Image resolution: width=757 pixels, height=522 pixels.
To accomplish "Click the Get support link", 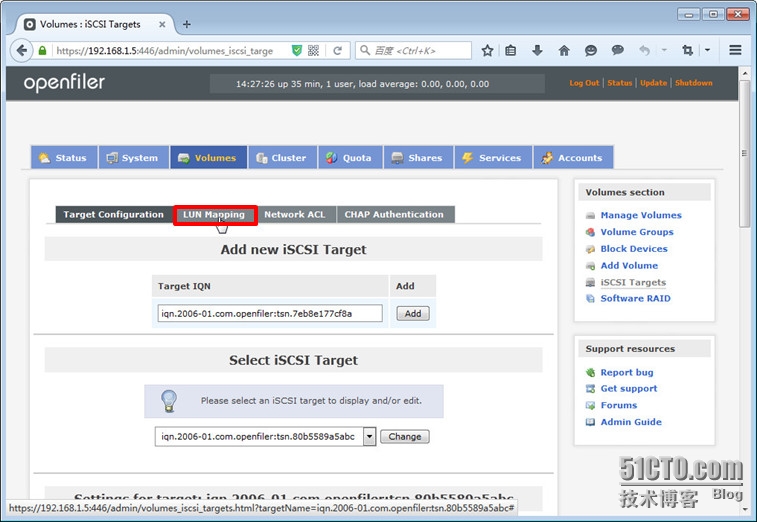I will coord(629,389).
